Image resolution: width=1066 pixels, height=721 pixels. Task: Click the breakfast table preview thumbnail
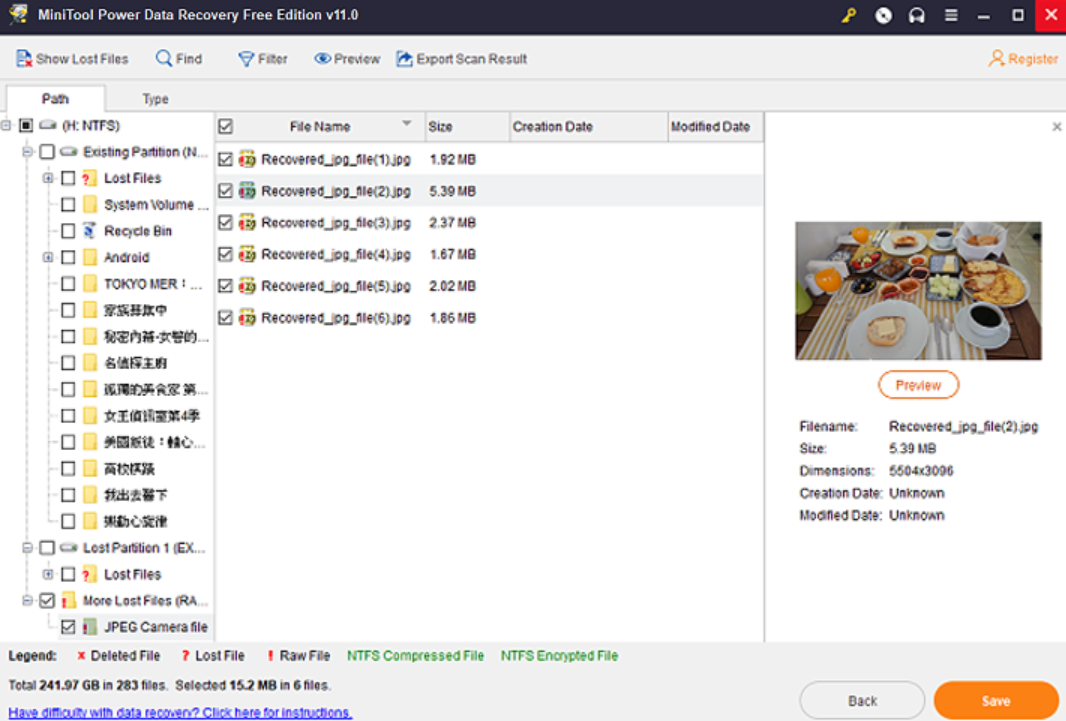(x=918, y=291)
